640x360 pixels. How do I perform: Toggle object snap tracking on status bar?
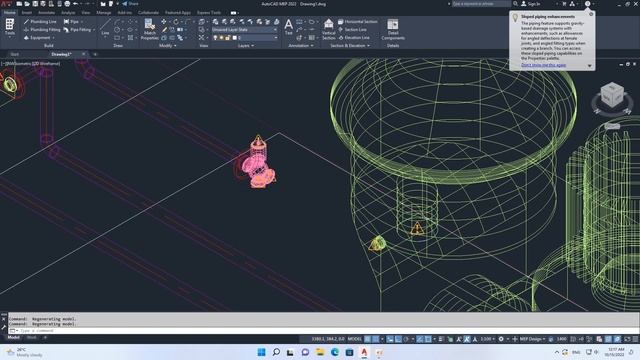420,339
